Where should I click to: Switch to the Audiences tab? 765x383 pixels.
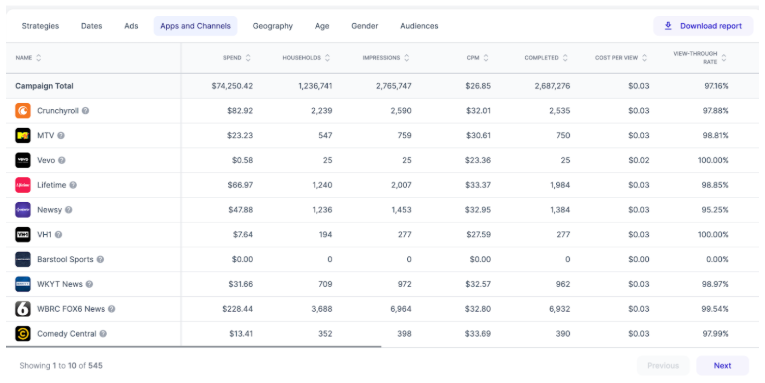click(x=419, y=26)
